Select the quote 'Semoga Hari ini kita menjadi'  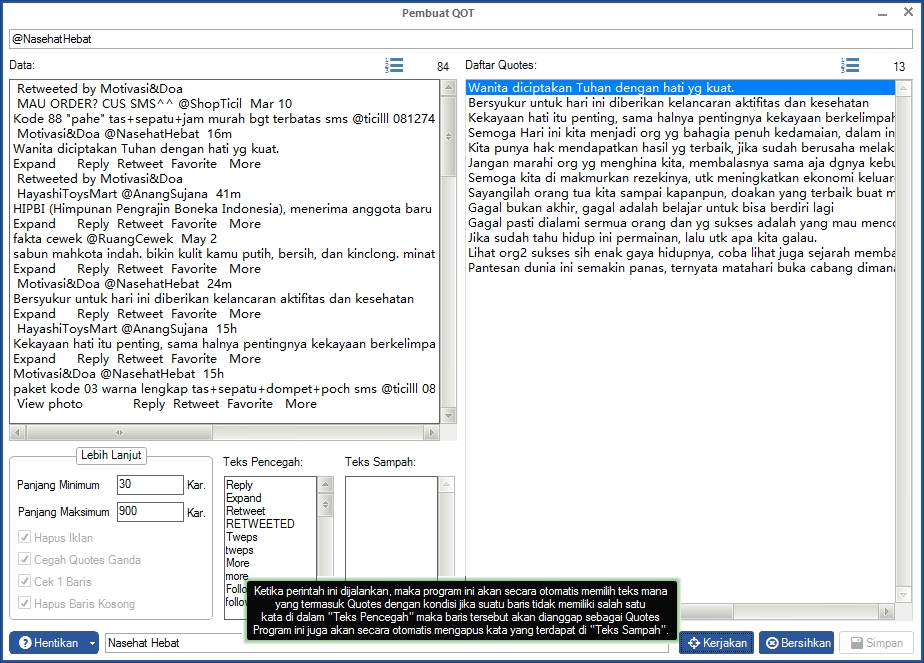coord(681,133)
